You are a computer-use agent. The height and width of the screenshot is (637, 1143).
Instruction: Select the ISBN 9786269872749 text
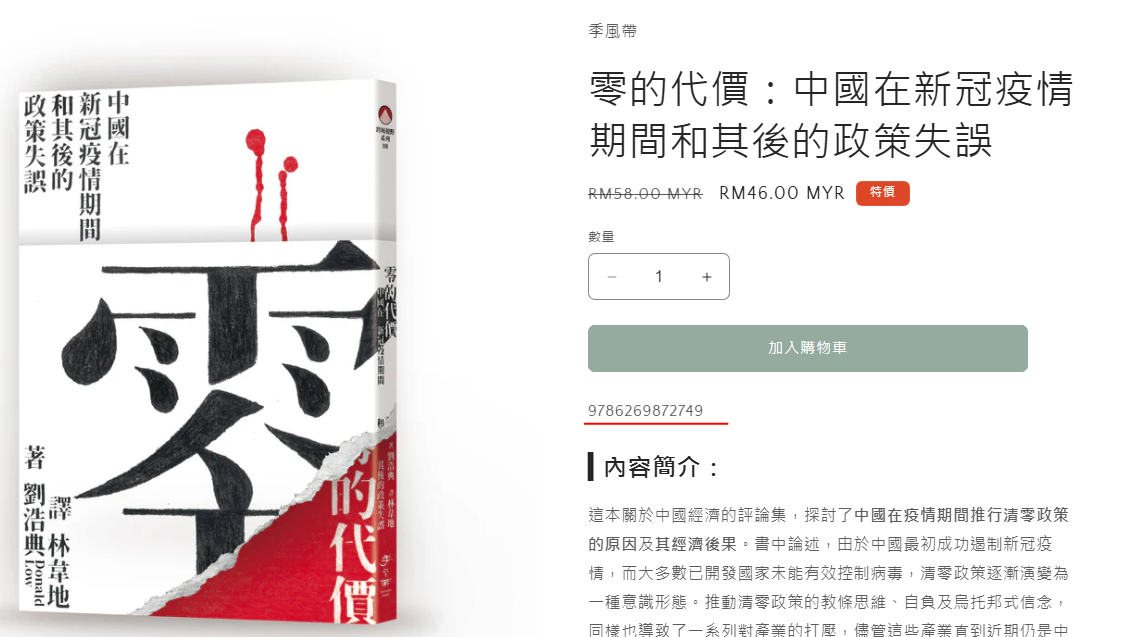(x=645, y=410)
